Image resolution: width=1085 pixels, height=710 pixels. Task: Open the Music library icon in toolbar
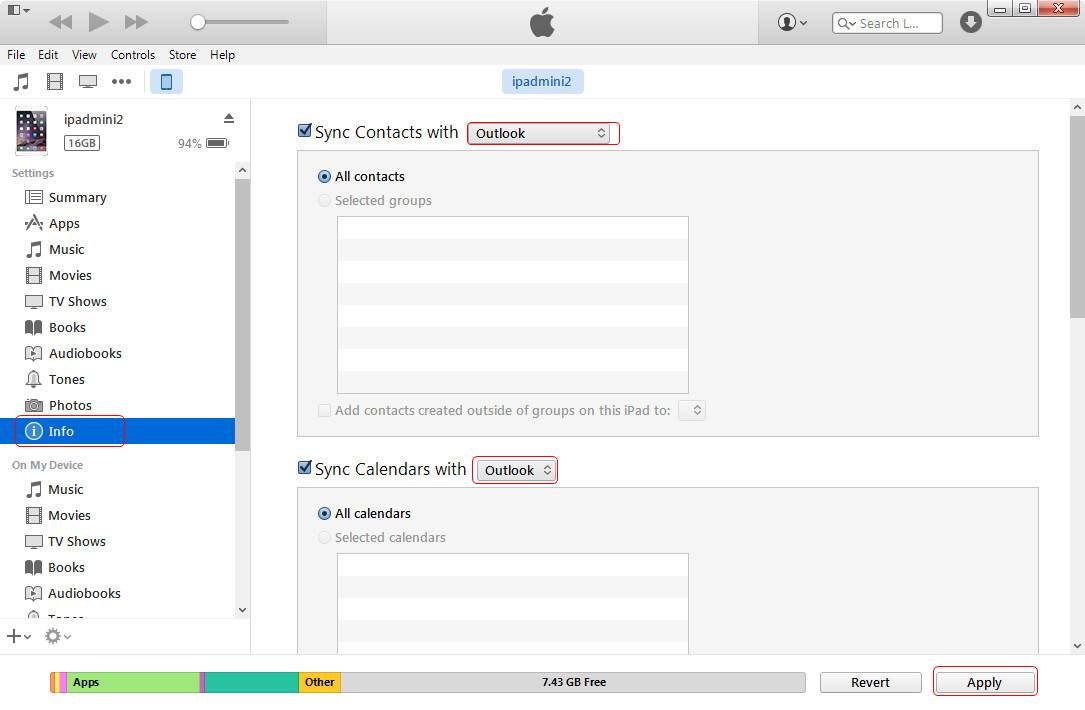pos(21,82)
